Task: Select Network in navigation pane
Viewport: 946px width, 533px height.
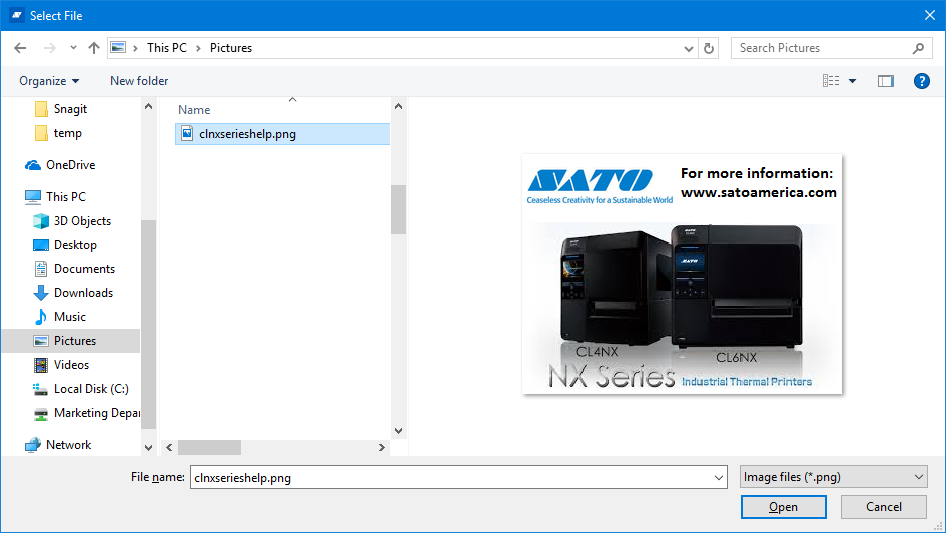Action: [71, 445]
